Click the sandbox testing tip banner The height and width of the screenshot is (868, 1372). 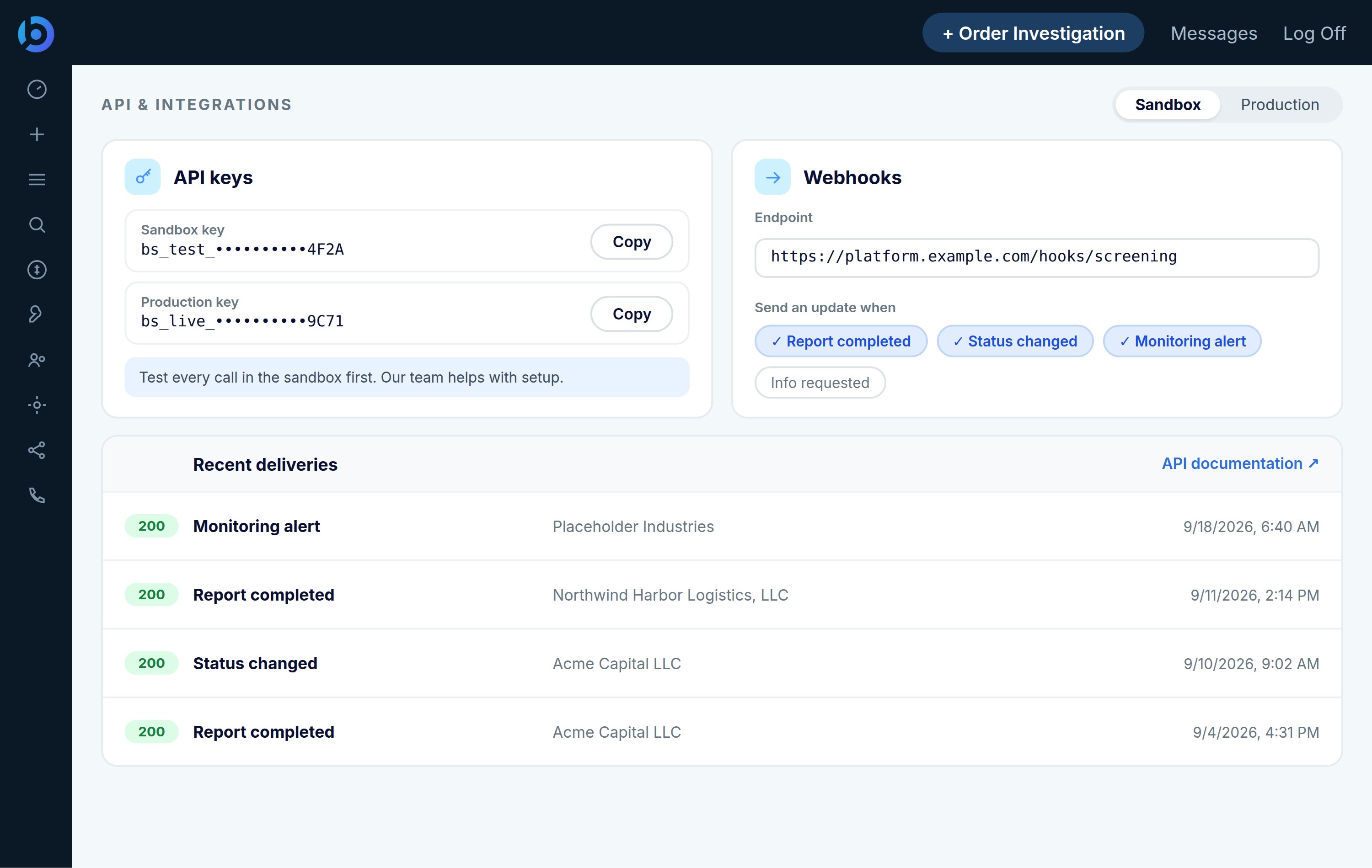[407, 377]
